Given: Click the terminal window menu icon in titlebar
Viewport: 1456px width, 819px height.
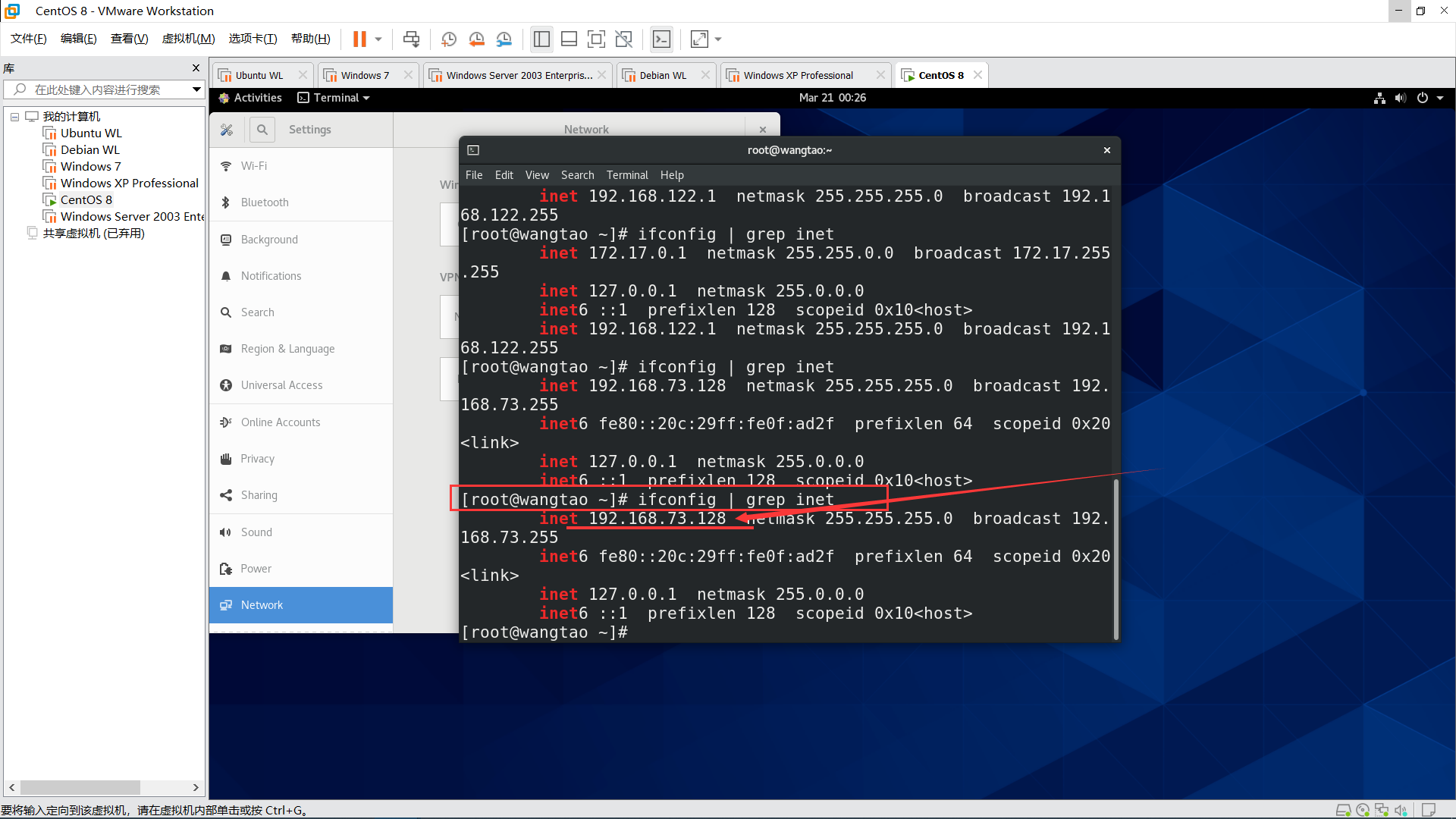Looking at the screenshot, I should (473, 150).
